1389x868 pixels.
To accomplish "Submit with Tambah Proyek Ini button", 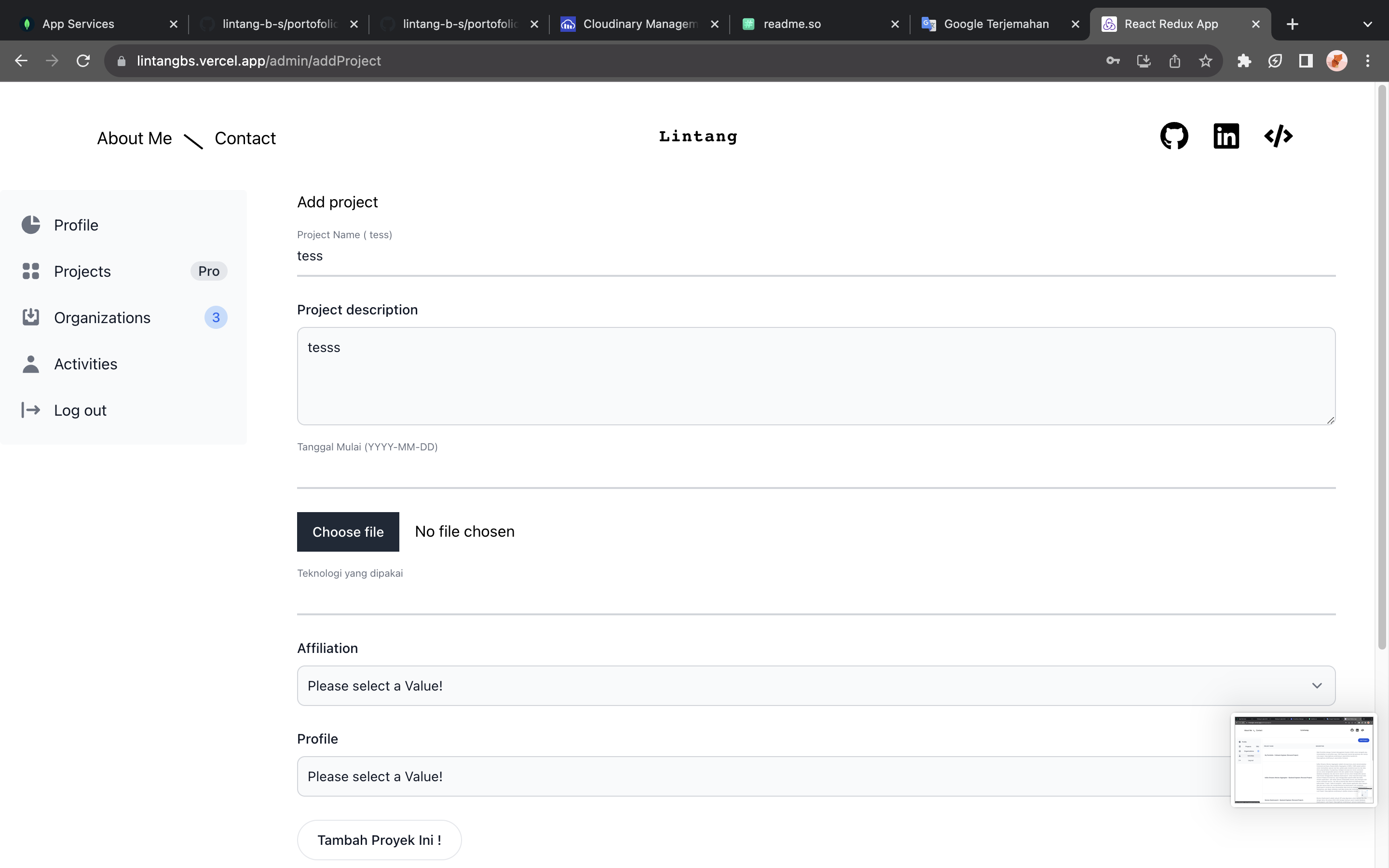I will coord(379,840).
